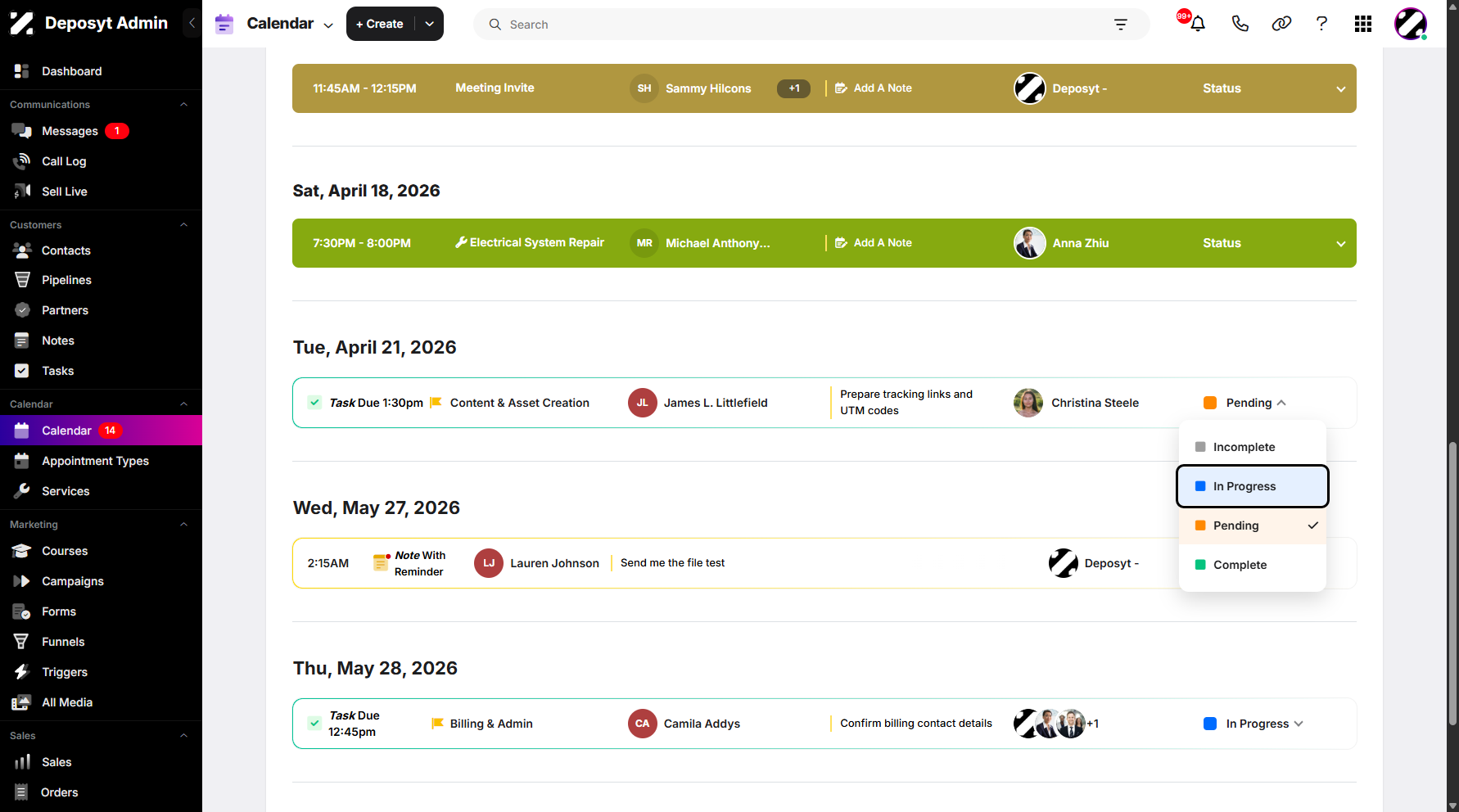Select Incomplete status option

pyautogui.click(x=1252, y=447)
